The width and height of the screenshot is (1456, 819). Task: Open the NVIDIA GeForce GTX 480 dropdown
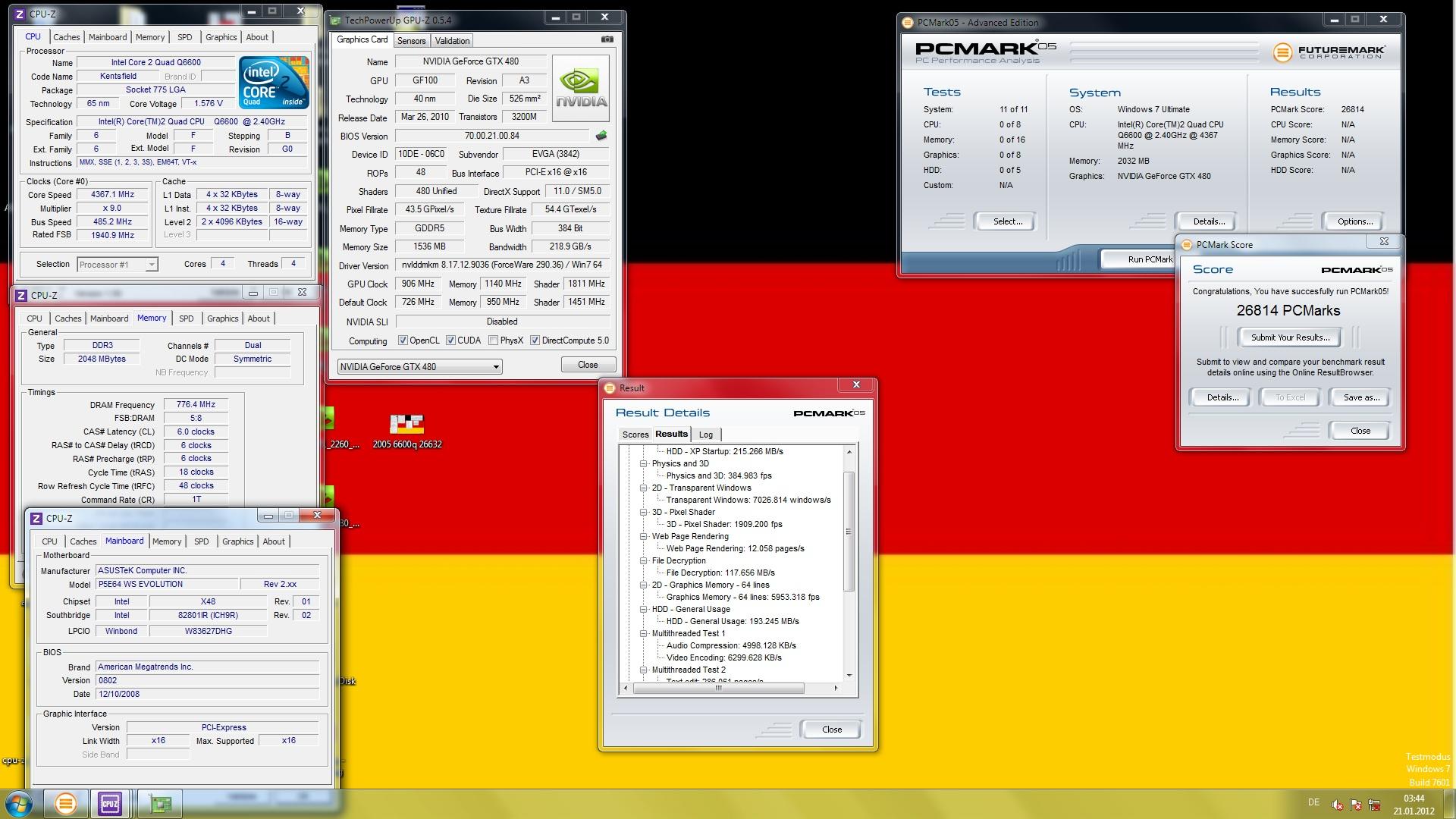pos(419,367)
